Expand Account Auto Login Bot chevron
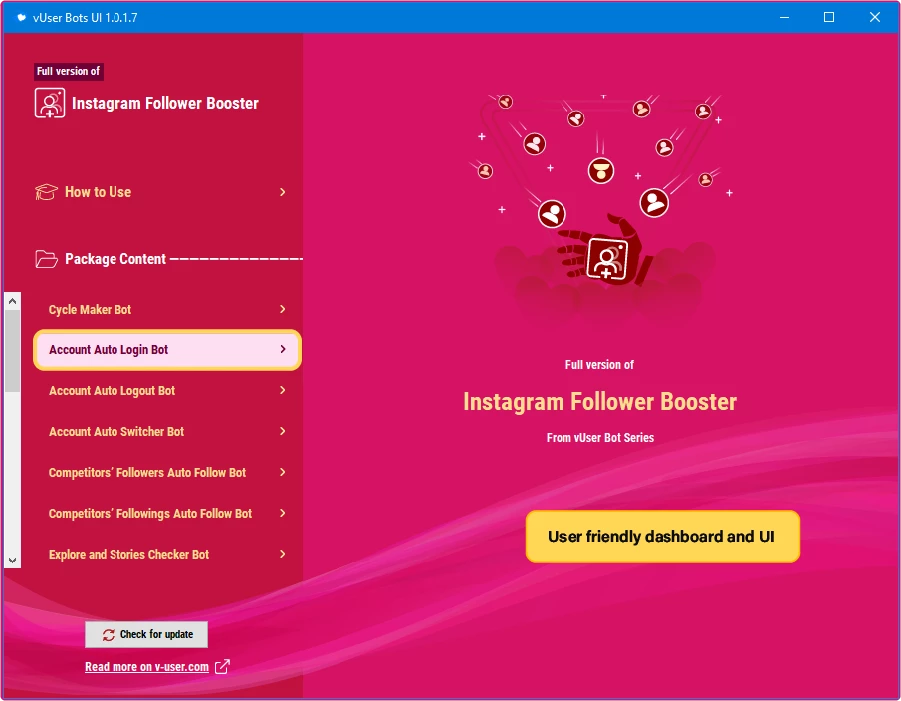901x701 pixels. point(283,349)
